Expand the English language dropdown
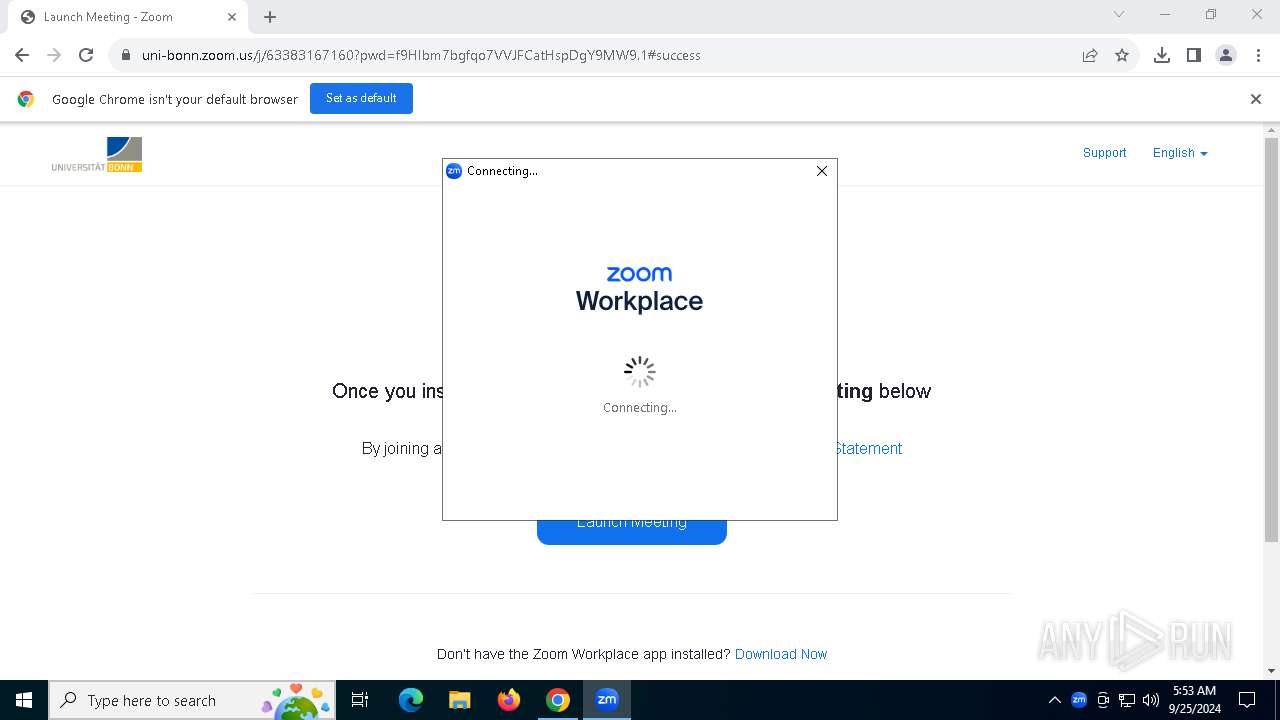The height and width of the screenshot is (720, 1280). (x=1180, y=153)
